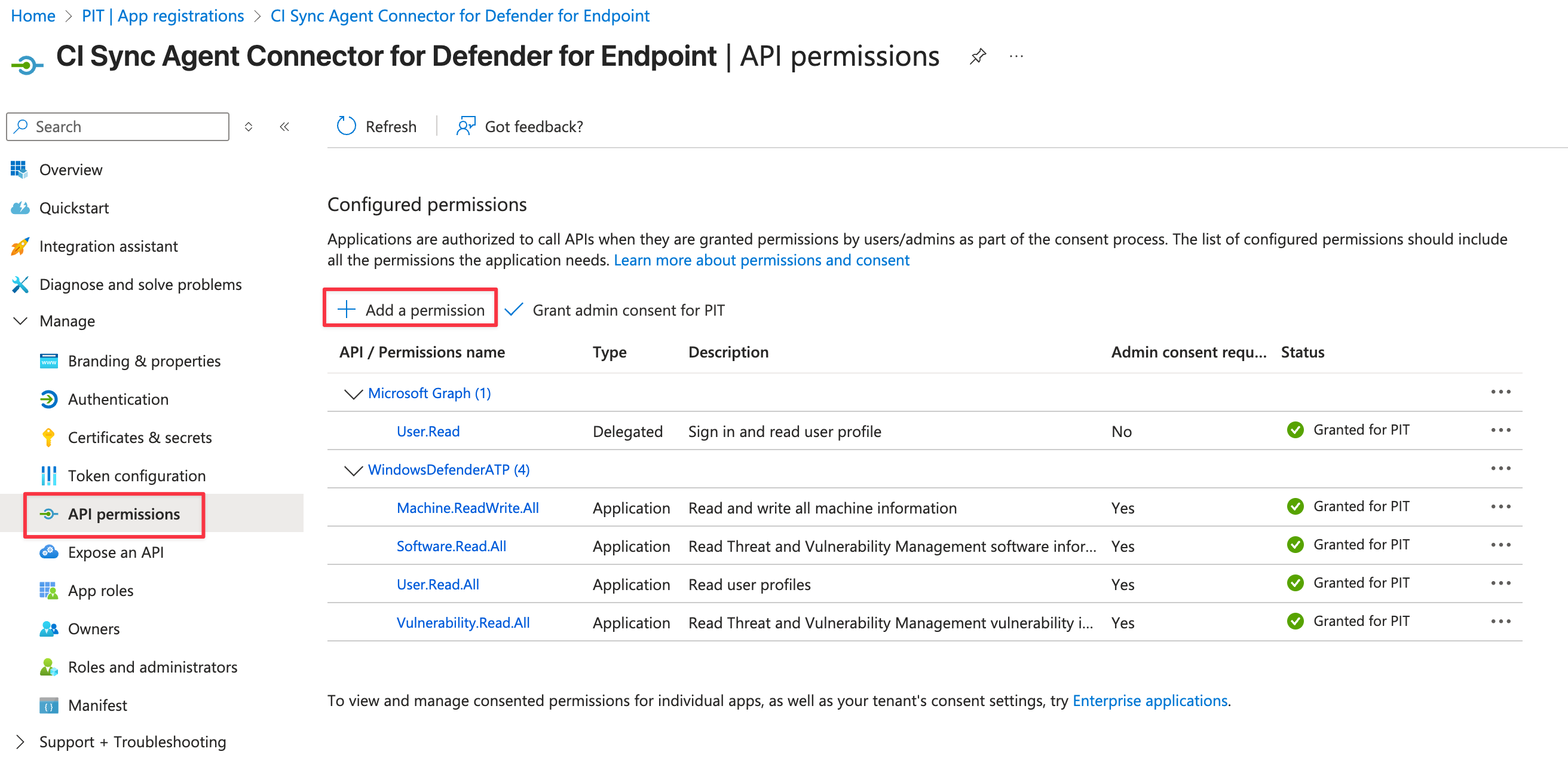
Task: Open the ellipsis menu for Software.Read.All row
Action: 1500,545
